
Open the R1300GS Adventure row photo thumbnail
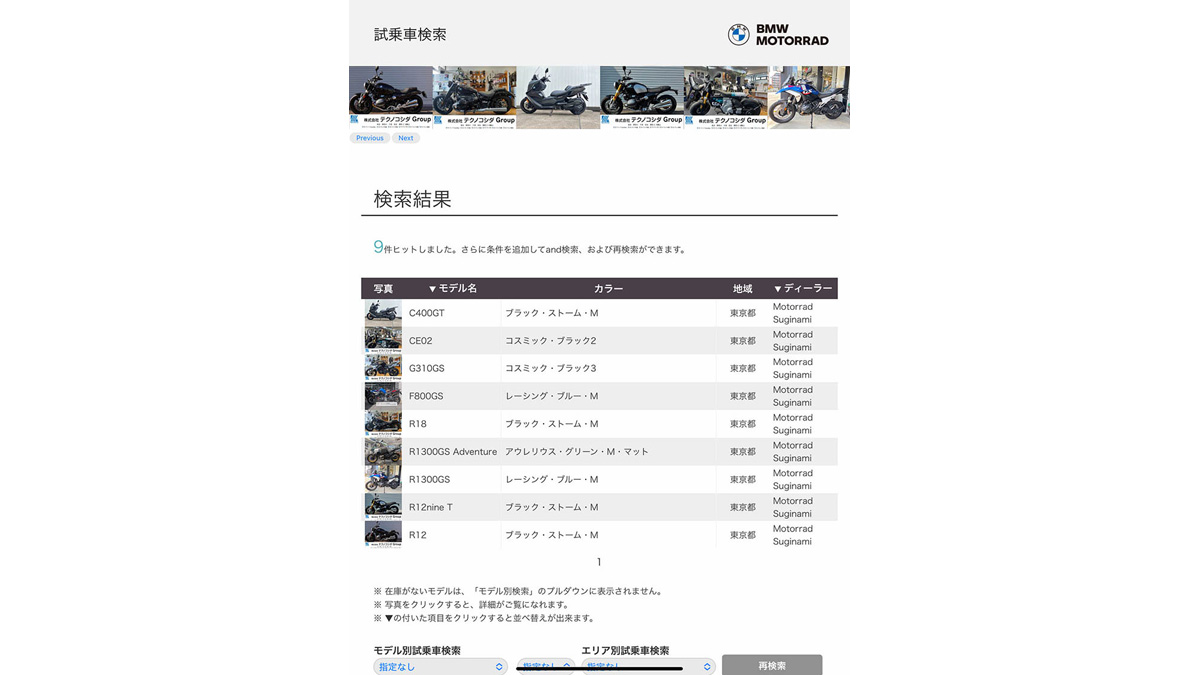[x=383, y=452]
